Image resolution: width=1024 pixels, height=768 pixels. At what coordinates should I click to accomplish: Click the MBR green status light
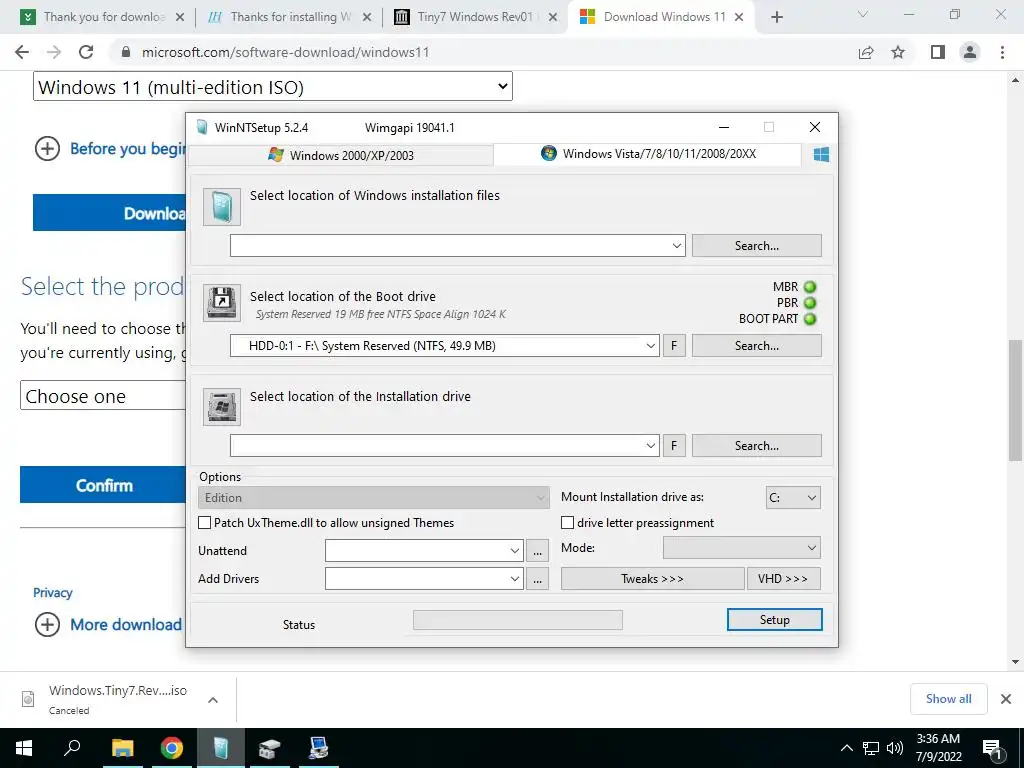(810, 287)
